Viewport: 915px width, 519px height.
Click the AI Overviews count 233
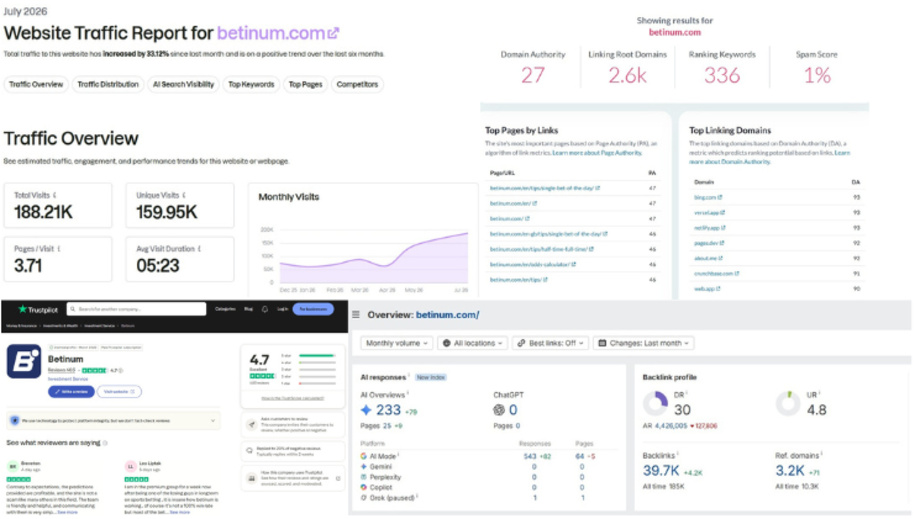click(388, 410)
